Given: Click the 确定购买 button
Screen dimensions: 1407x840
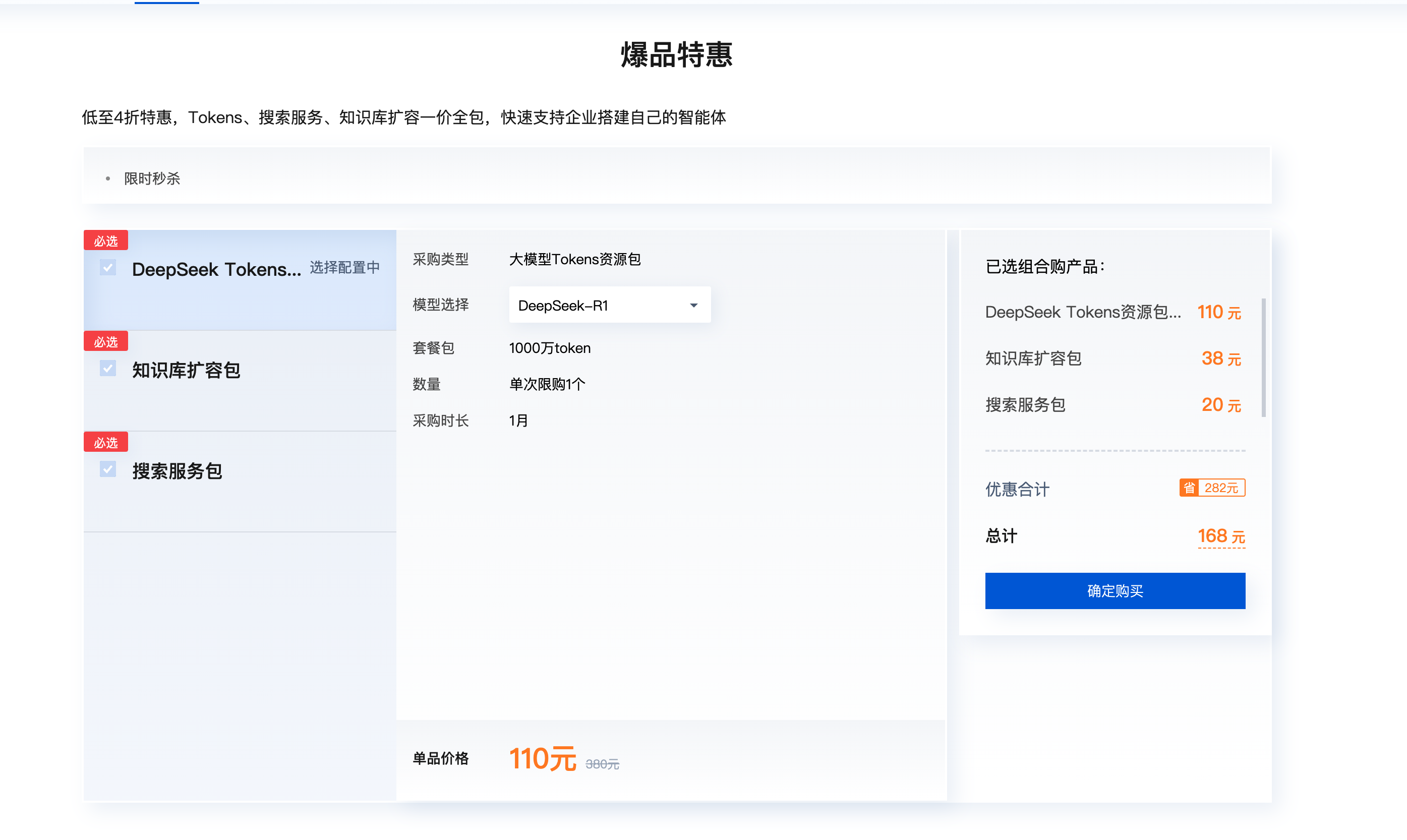Looking at the screenshot, I should tap(1115, 591).
